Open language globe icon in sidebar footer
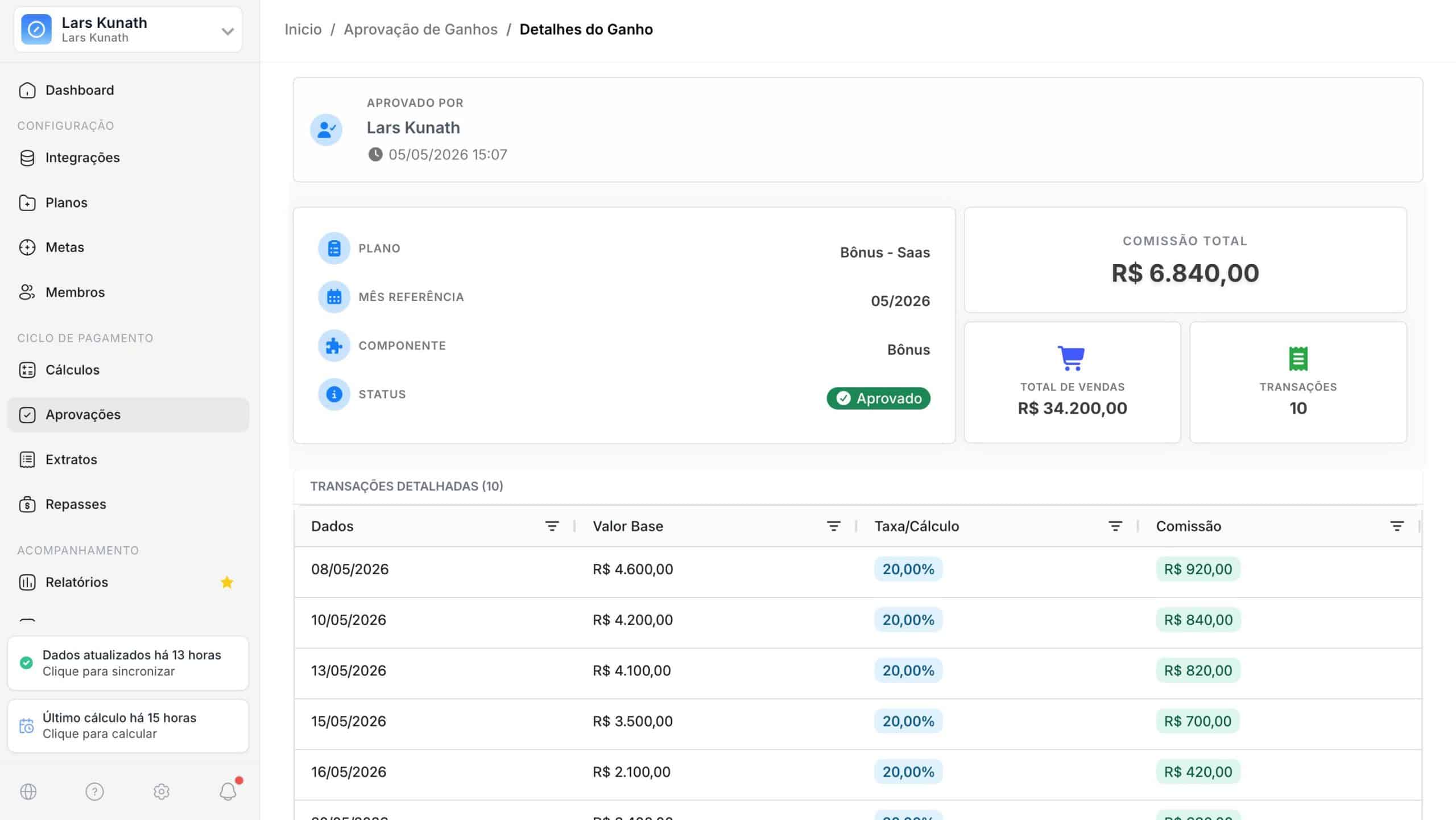 [x=28, y=792]
